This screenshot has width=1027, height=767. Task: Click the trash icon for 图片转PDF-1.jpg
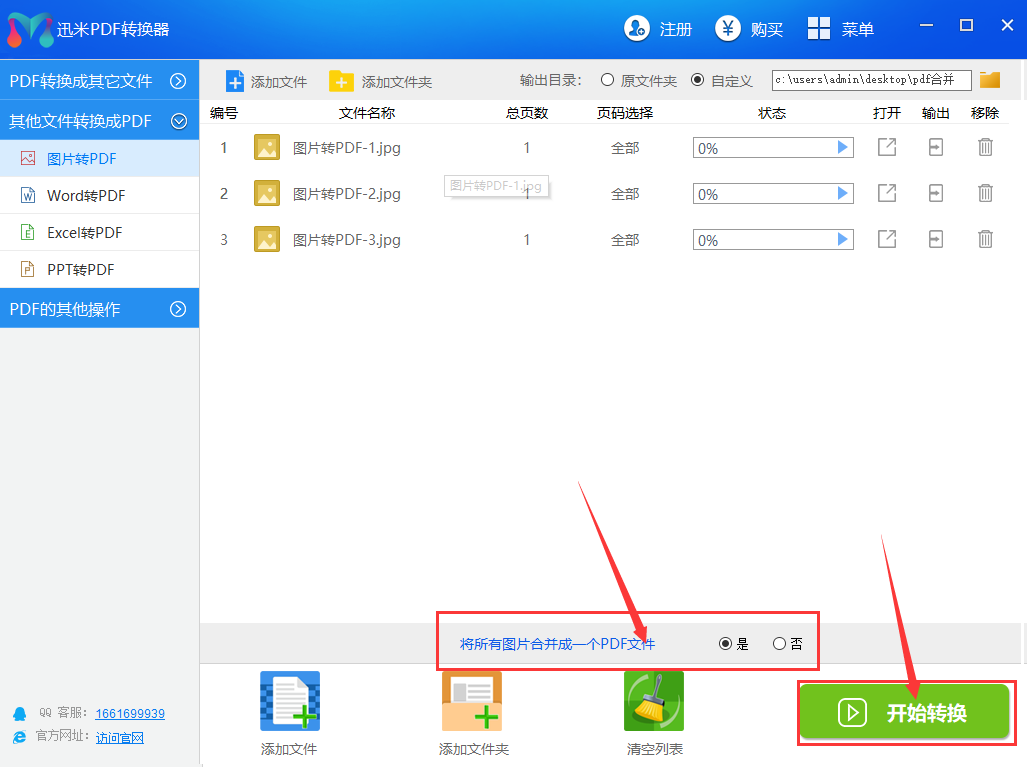[x=985, y=148]
